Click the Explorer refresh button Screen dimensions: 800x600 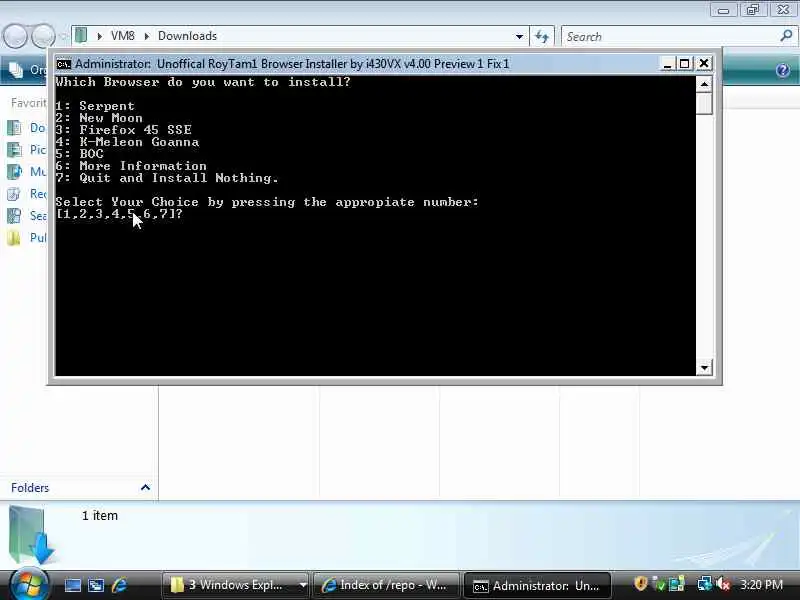tap(541, 36)
